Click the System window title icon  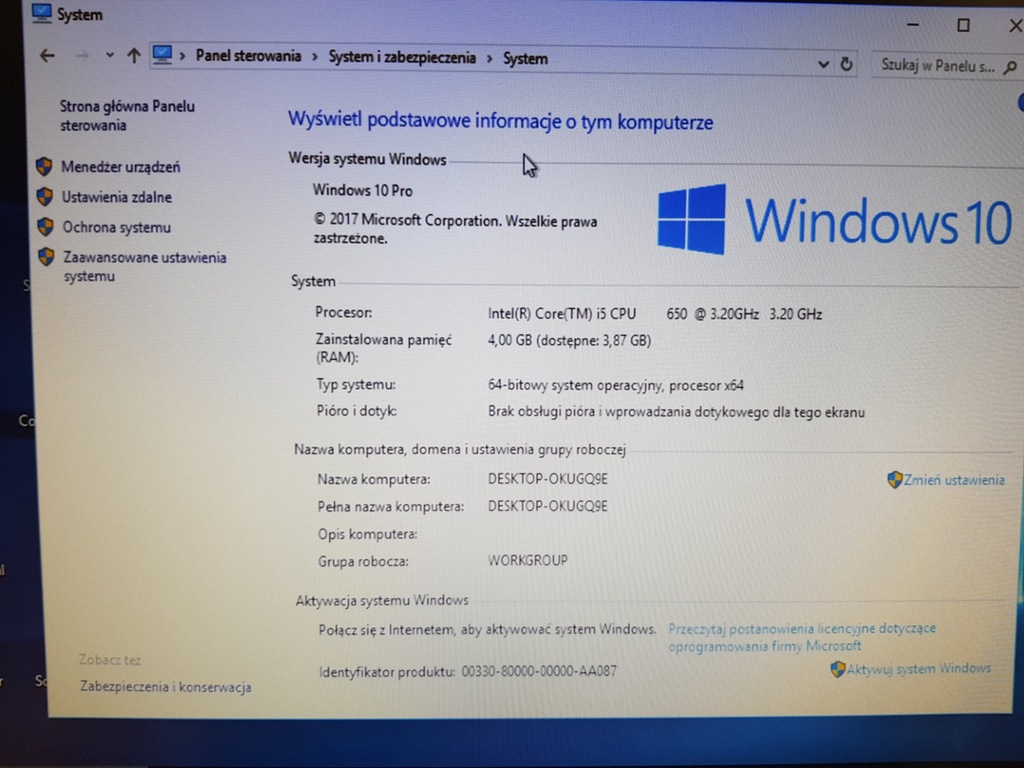[41, 13]
